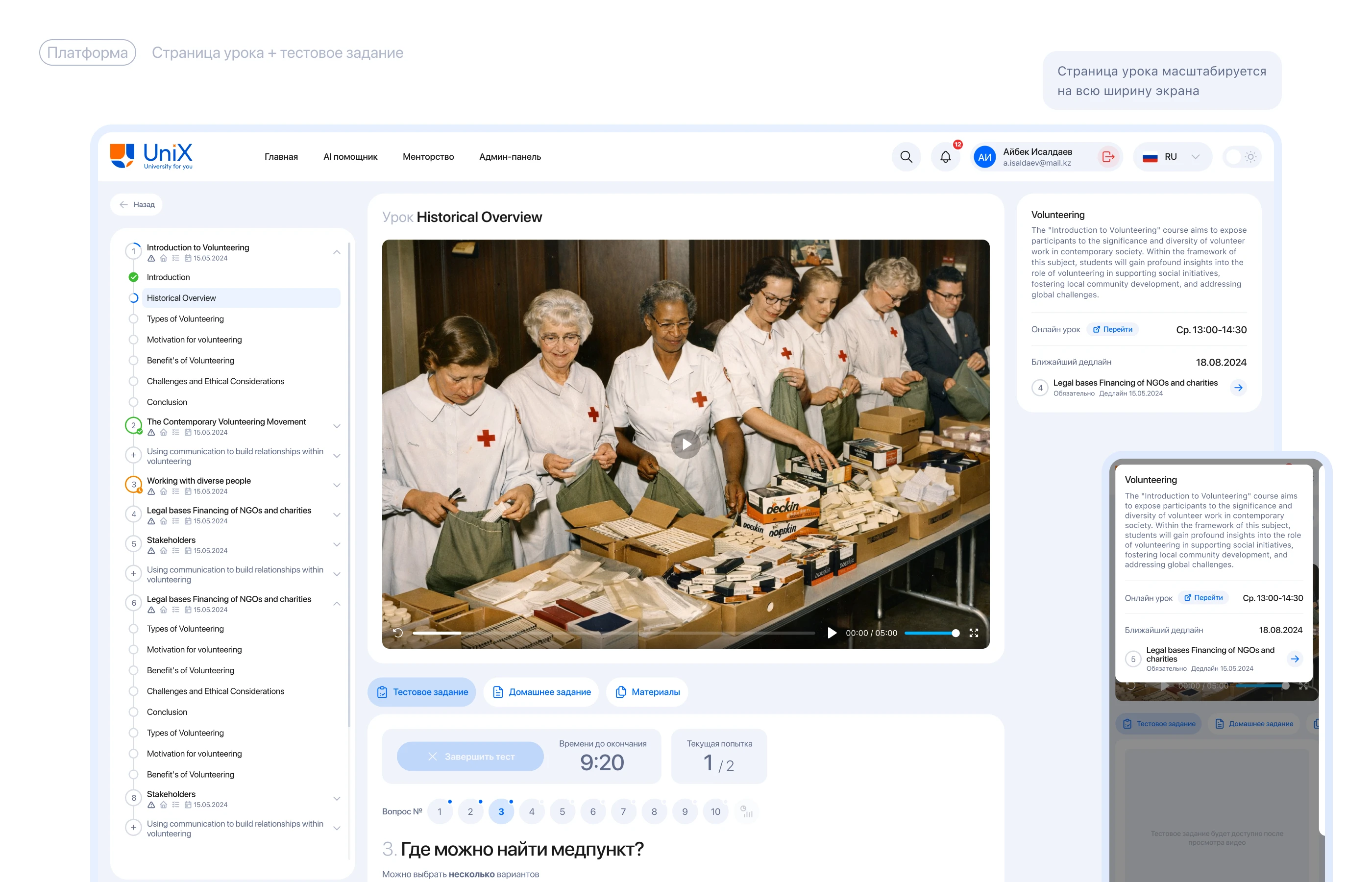This screenshot has height=882, width=1372.
Task: Collapse Introduction to Volunteering section
Action: (337, 252)
